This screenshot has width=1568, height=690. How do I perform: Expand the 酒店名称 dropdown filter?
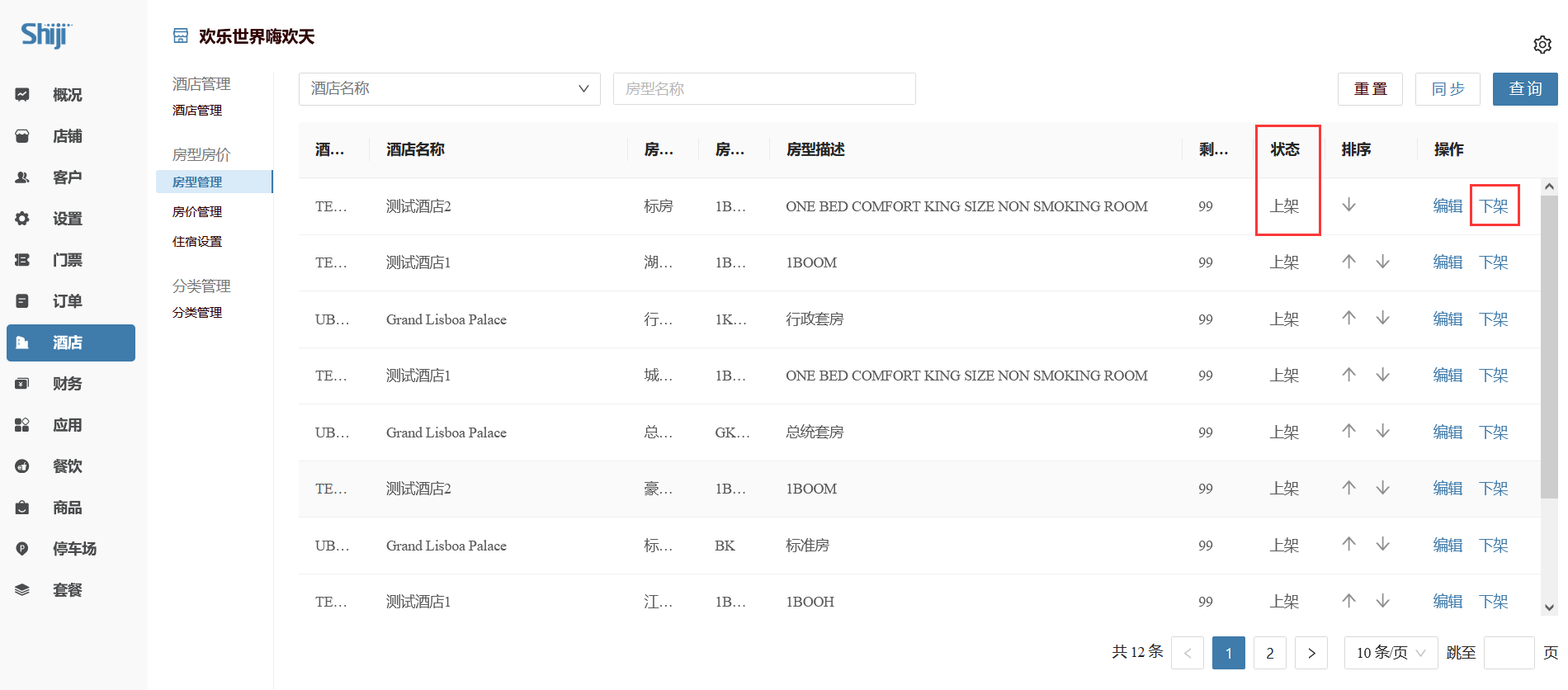point(449,88)
